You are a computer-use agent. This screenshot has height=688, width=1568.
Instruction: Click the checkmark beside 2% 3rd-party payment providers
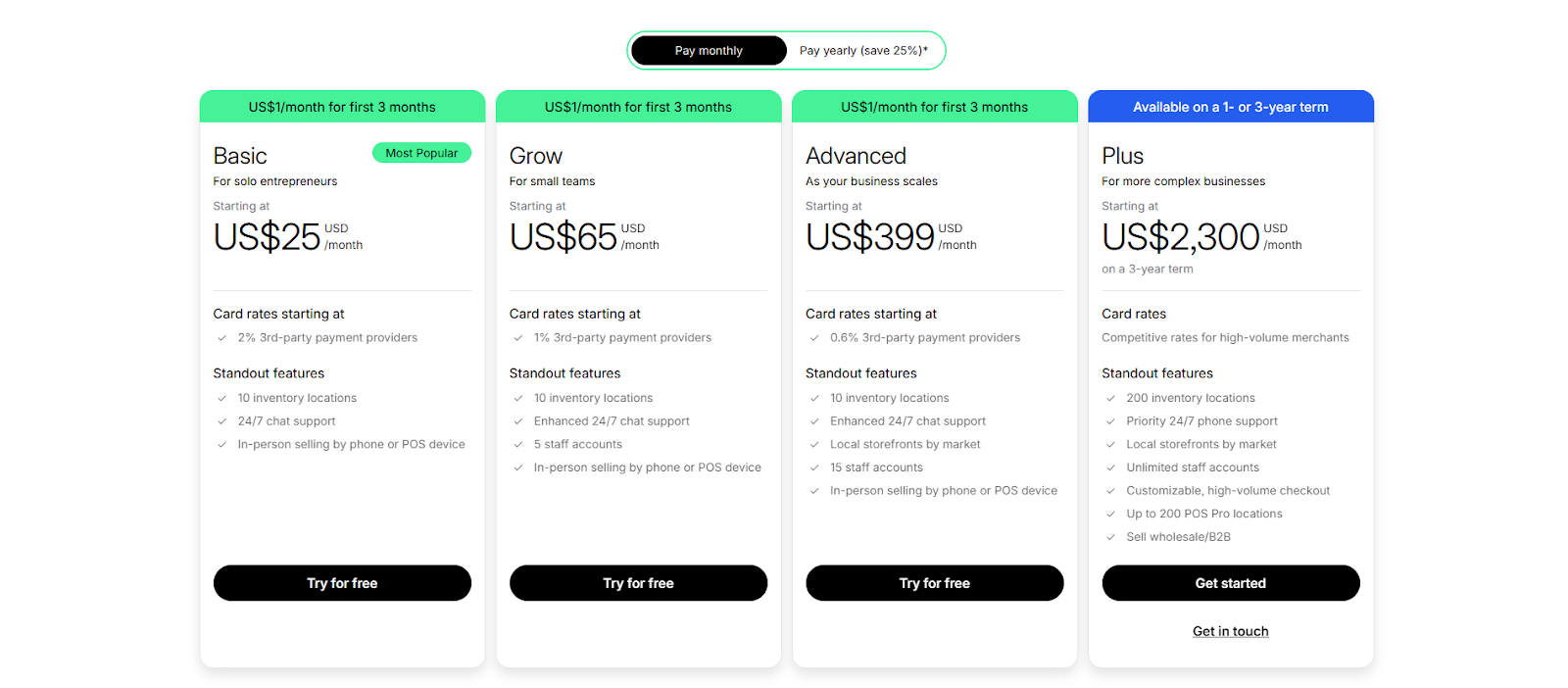tap(221, 337)
